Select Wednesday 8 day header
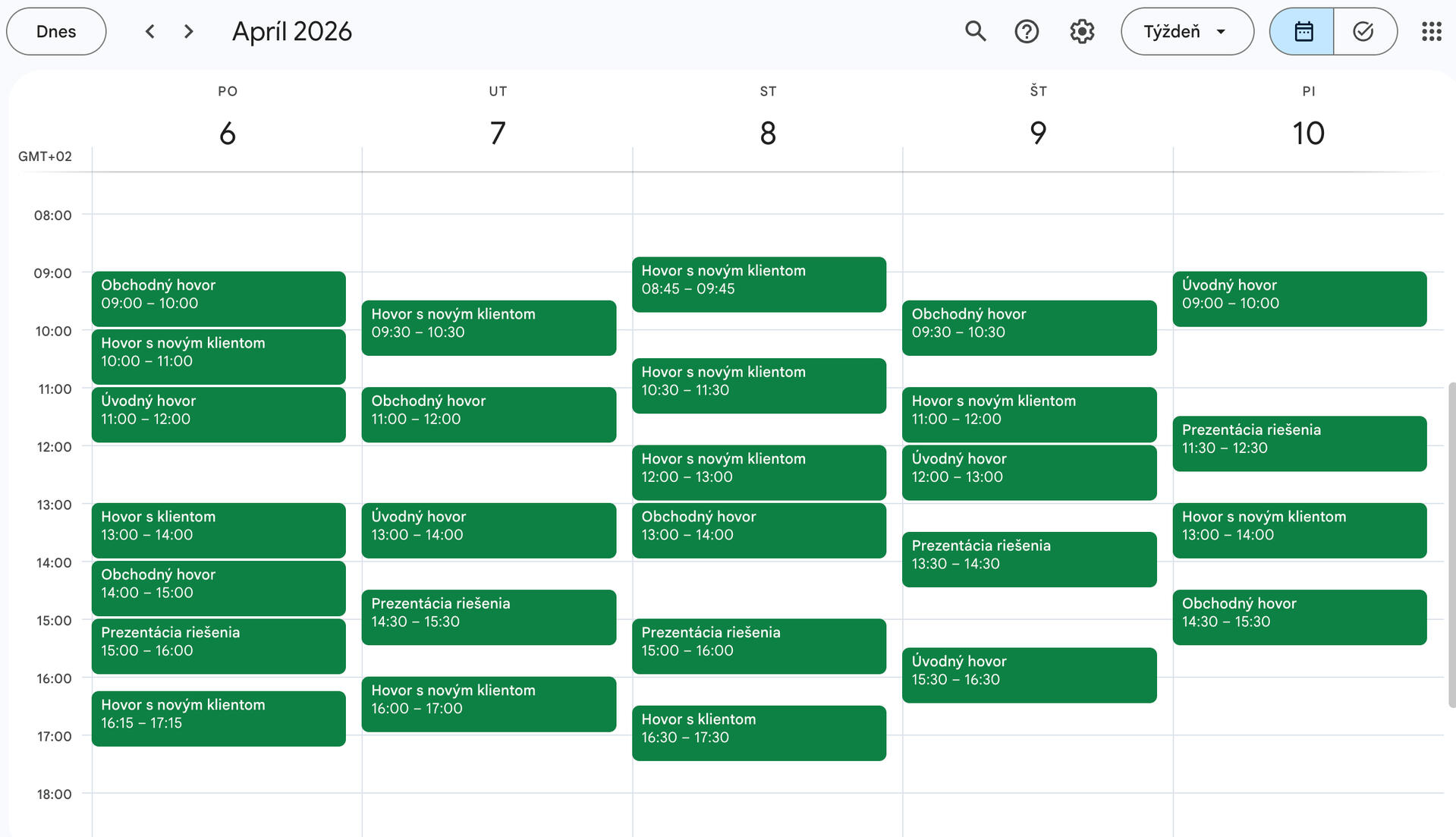The height and width of the screenshot is (837, 1456). 767,133
